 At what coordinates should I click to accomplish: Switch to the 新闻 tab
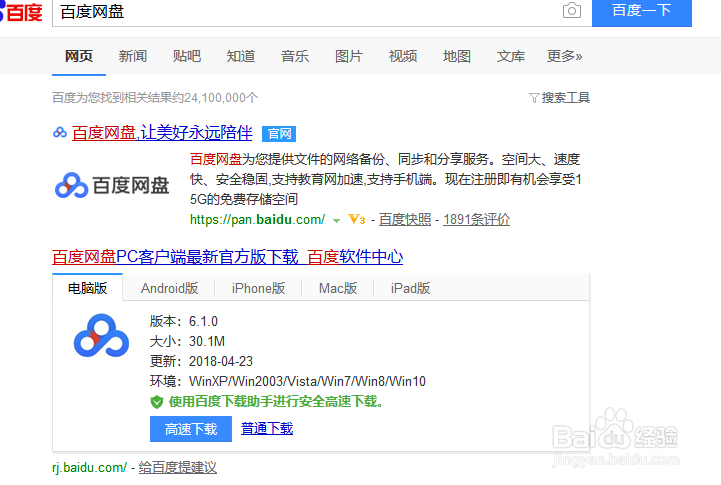(x=133, y=56)
